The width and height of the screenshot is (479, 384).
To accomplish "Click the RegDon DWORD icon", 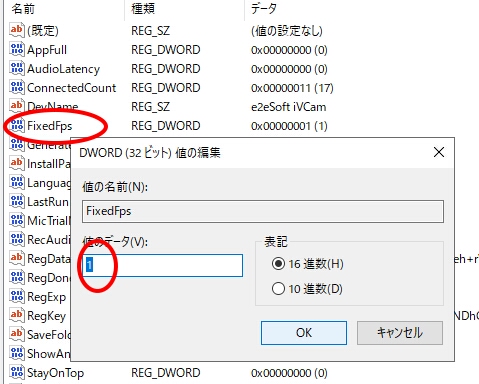I will click(17, 277).
